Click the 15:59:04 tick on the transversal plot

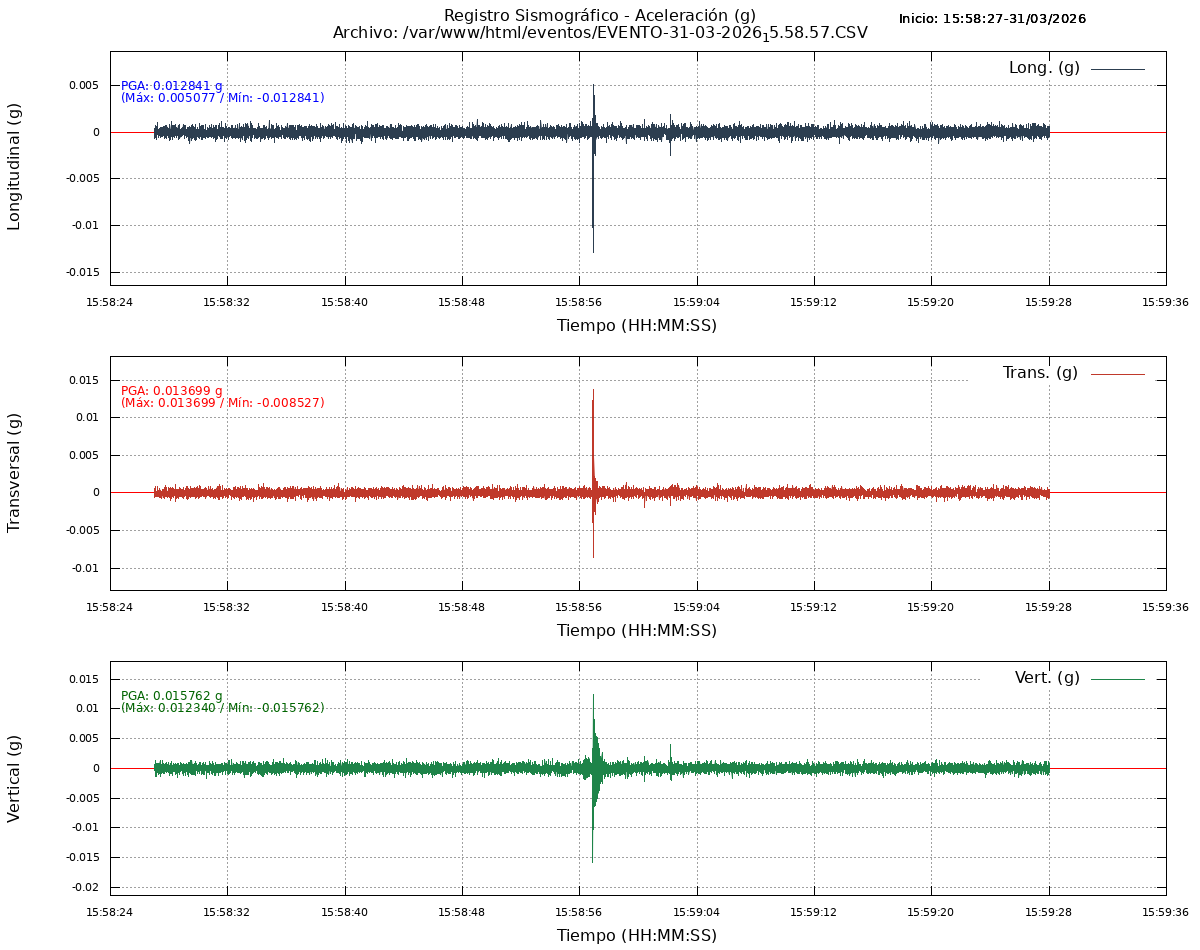(x=696, y=607)
